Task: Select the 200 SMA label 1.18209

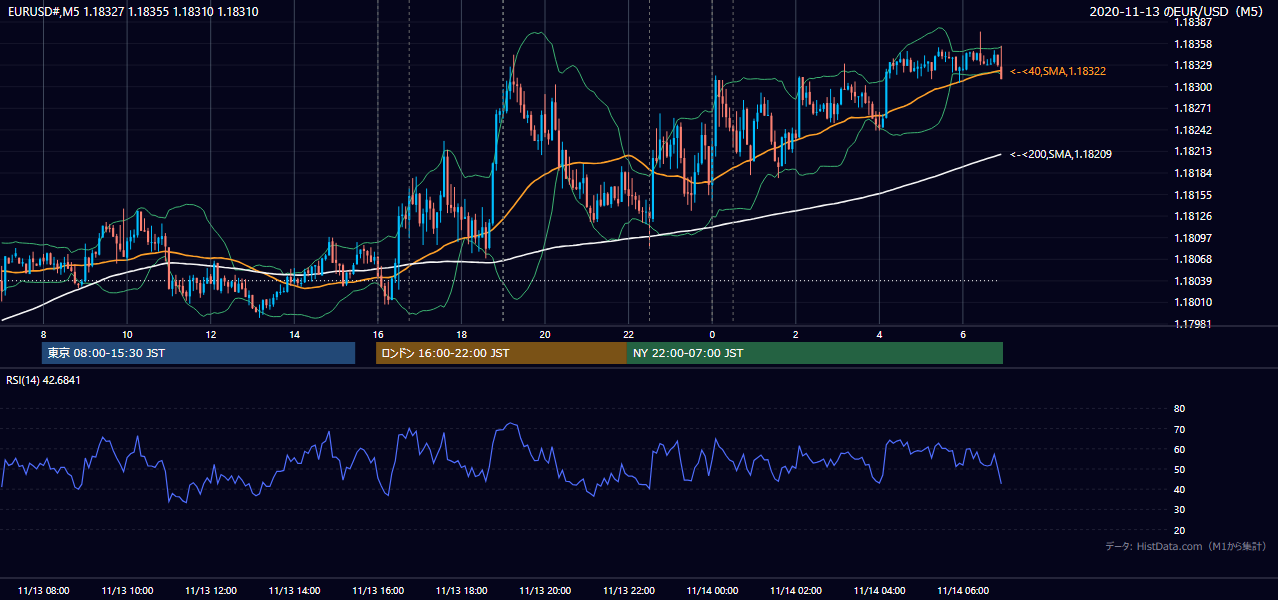Action: point(1061,154)
